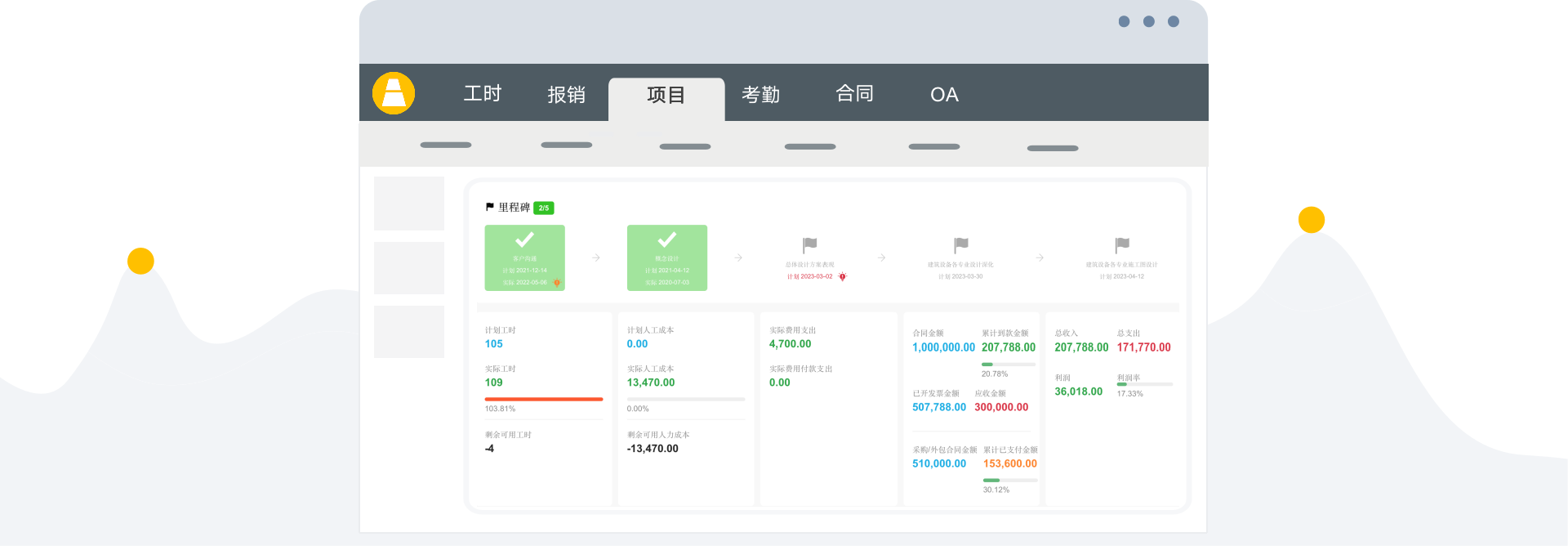Click the 里程碑 section heading
1568x546 pixels.
[514, 208]
